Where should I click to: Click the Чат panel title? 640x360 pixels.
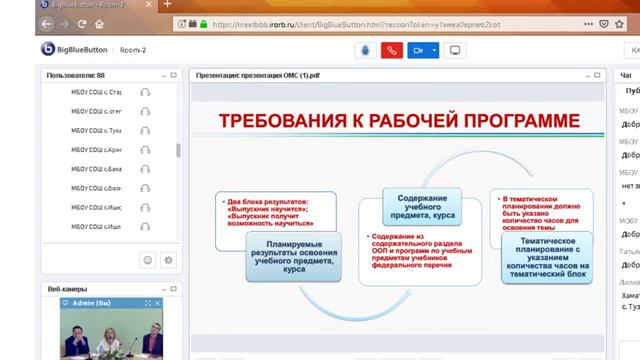(626, 76)
